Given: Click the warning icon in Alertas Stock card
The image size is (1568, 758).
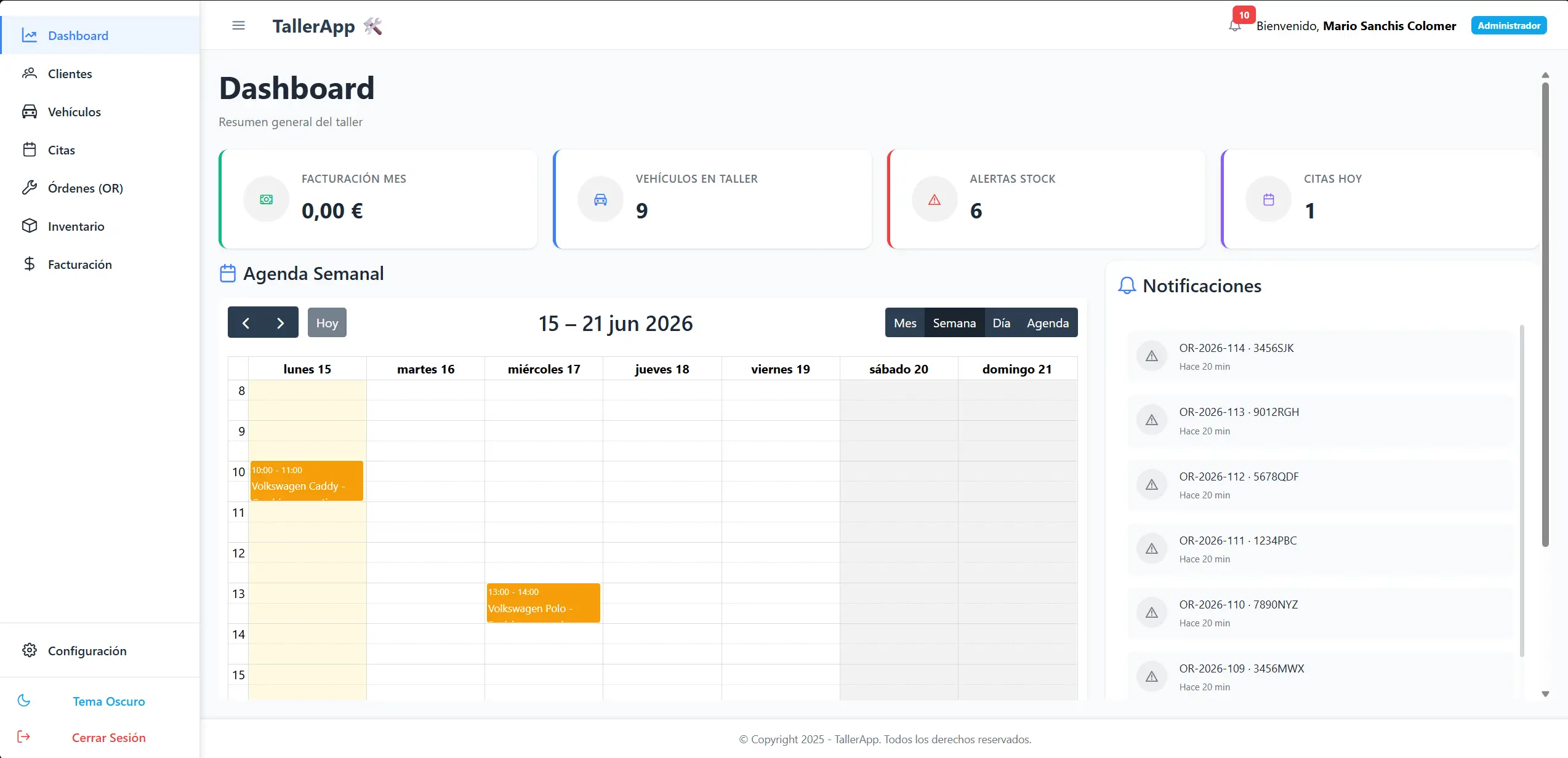Looking at the screenshot, I should 935,199.
